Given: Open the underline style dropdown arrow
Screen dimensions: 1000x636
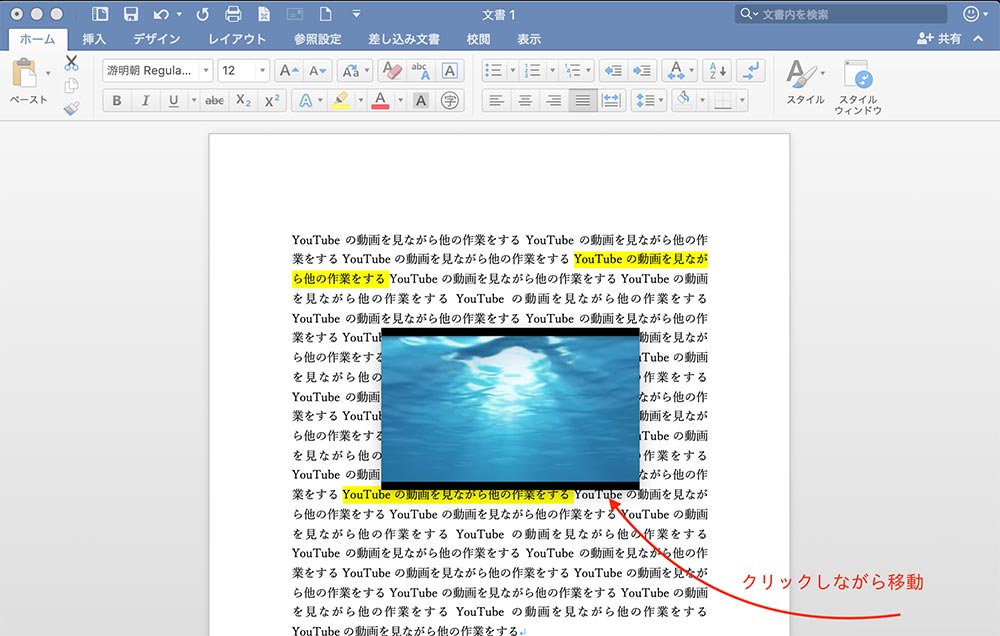Looking at the screenshot, I should tap(193, 100).
